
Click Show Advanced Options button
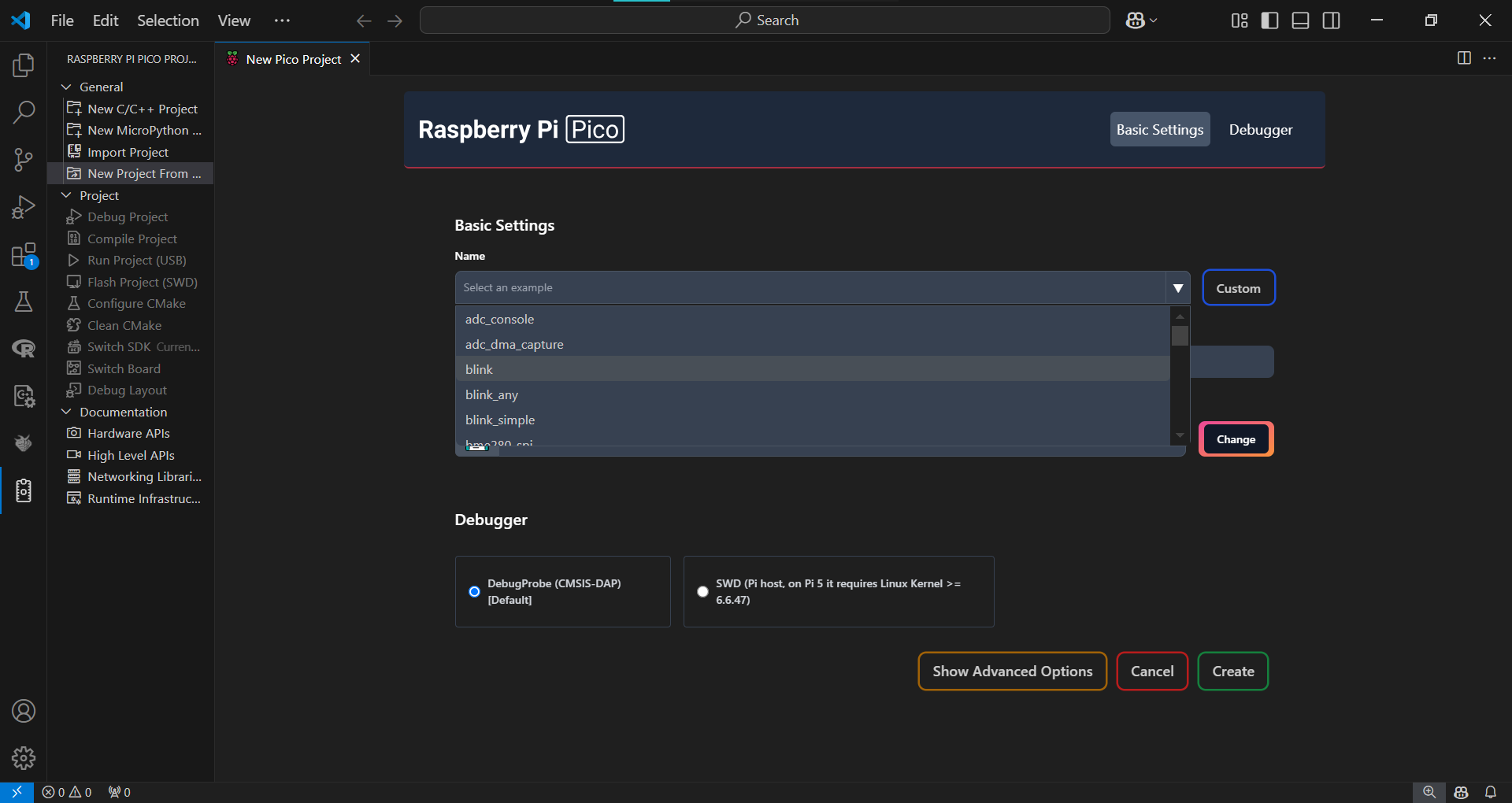point(1012,672)
